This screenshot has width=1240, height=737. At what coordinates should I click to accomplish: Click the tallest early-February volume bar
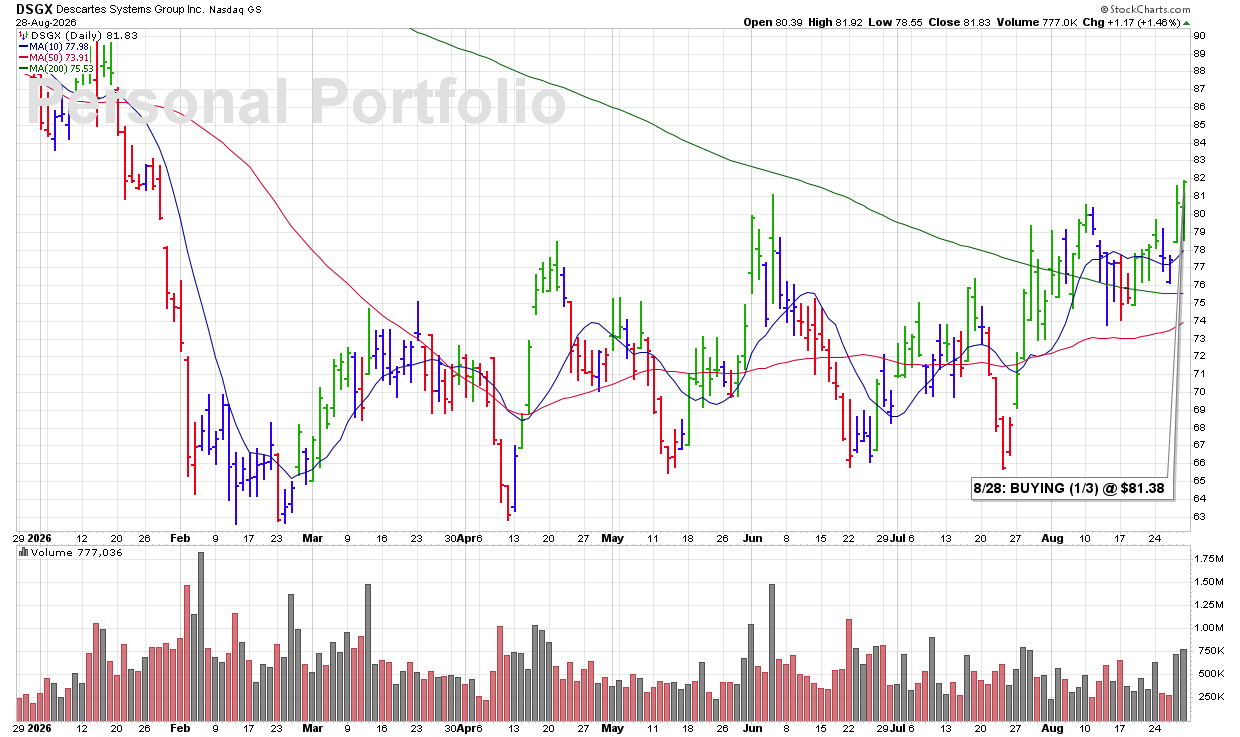pyautogui.click(x=201, y=636)
